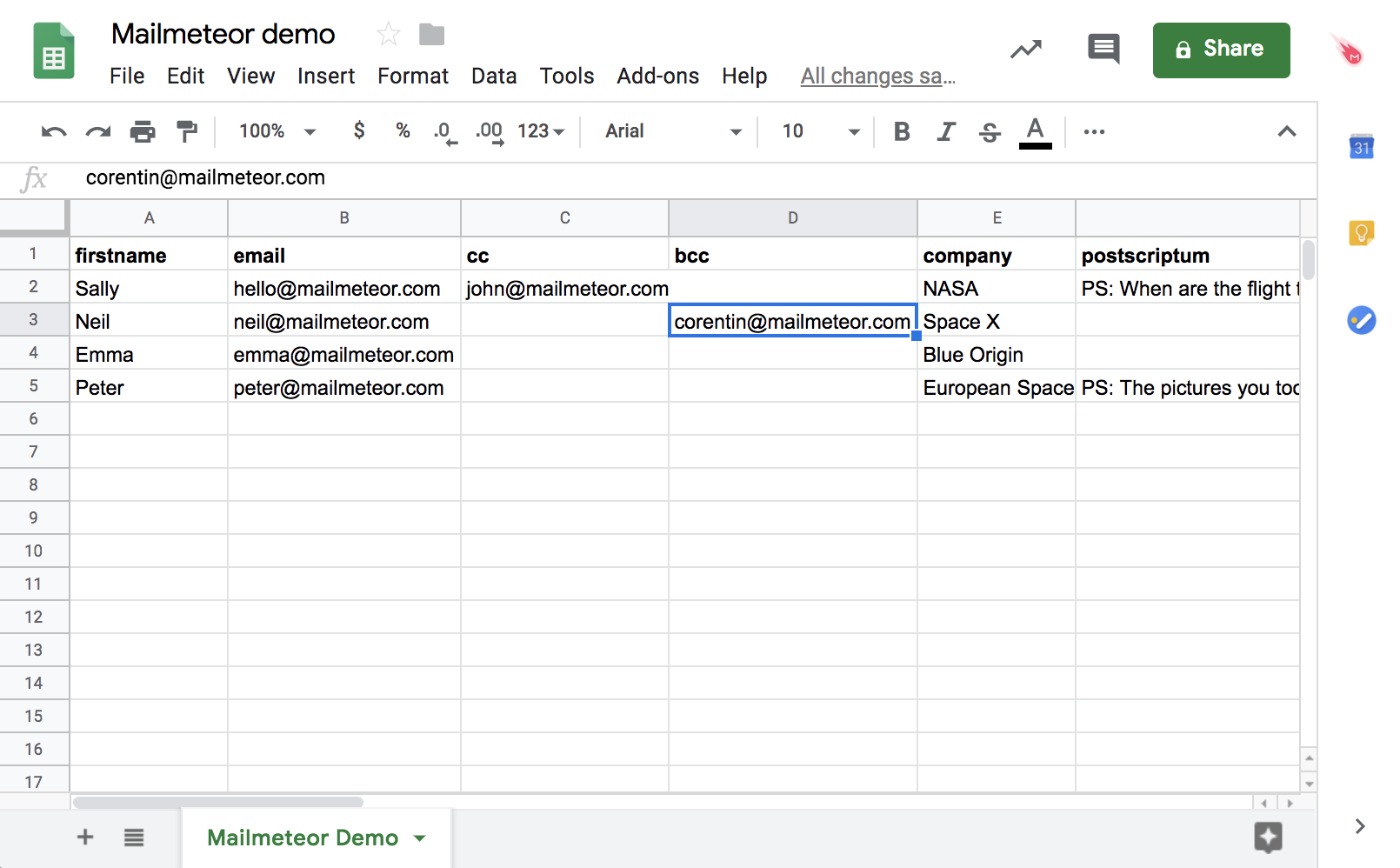Open the Arial font dropdown
Image resolution: width=1400 pixels, height=868 pixels.
(x=674, y=131)
